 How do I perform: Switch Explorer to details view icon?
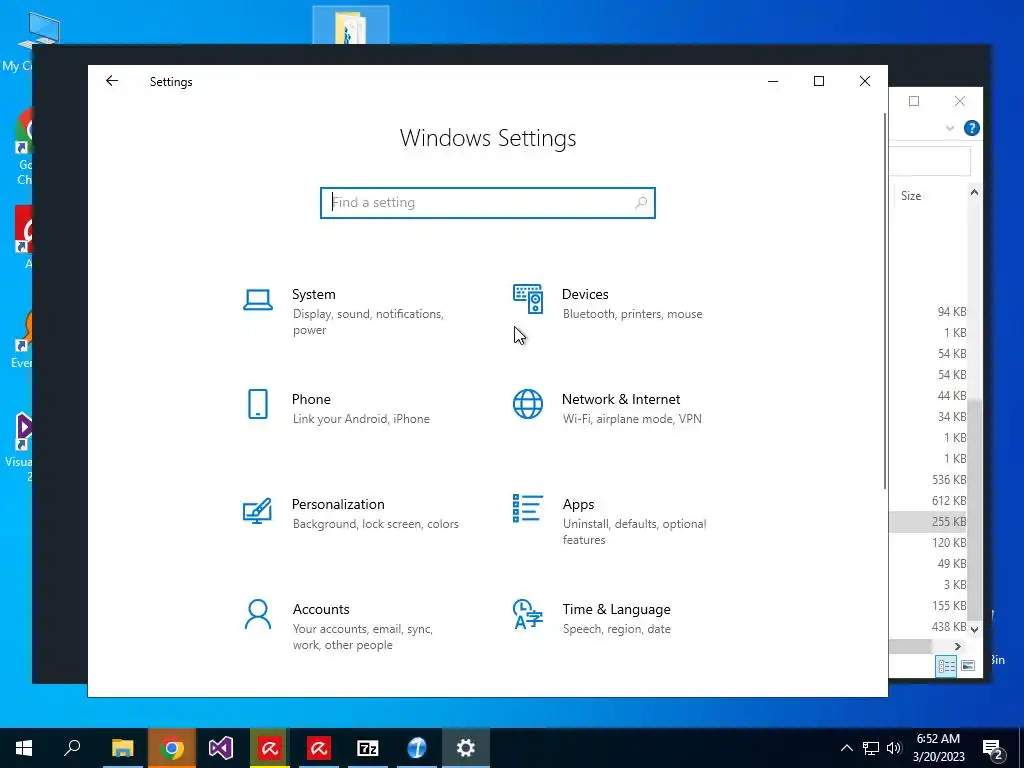pos(946,666)
